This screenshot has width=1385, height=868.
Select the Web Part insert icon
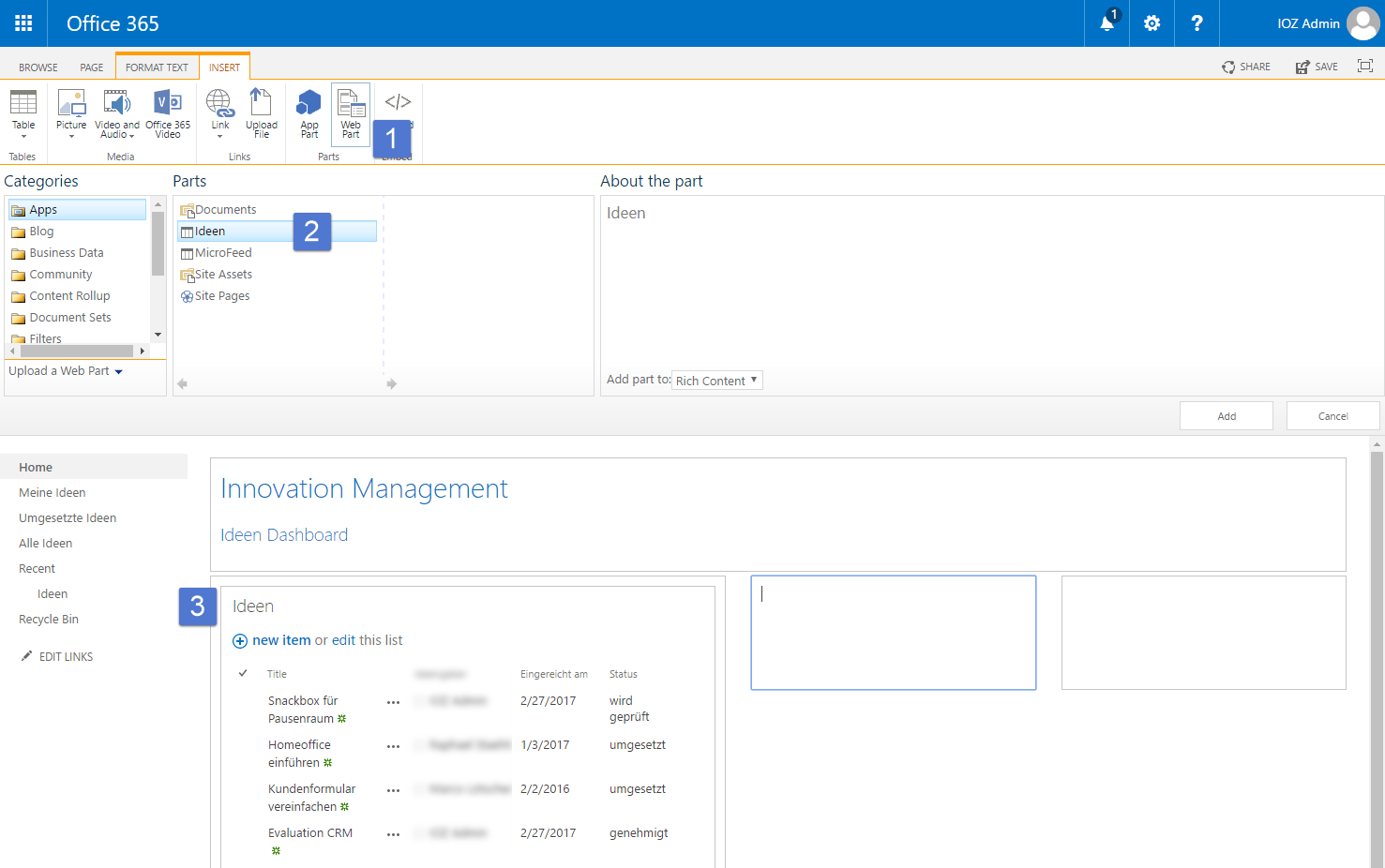(x=350, y=111)
